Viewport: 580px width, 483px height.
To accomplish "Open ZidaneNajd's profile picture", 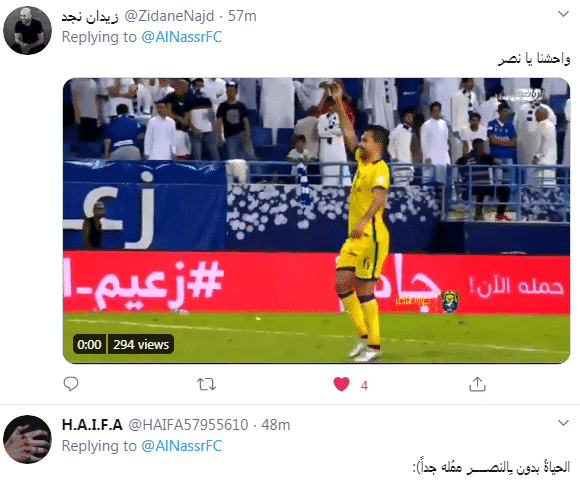I will coord(27,30).
